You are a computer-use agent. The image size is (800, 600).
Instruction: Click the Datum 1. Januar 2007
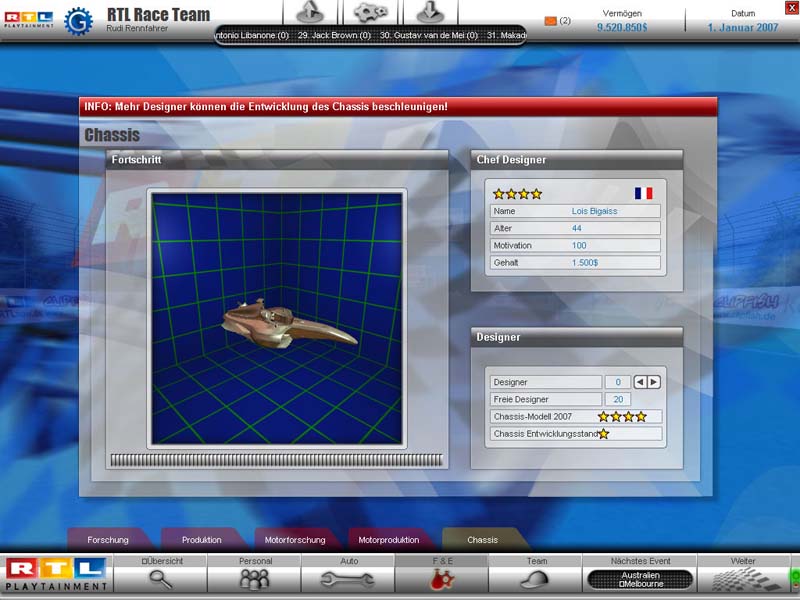tap(743, 28)
